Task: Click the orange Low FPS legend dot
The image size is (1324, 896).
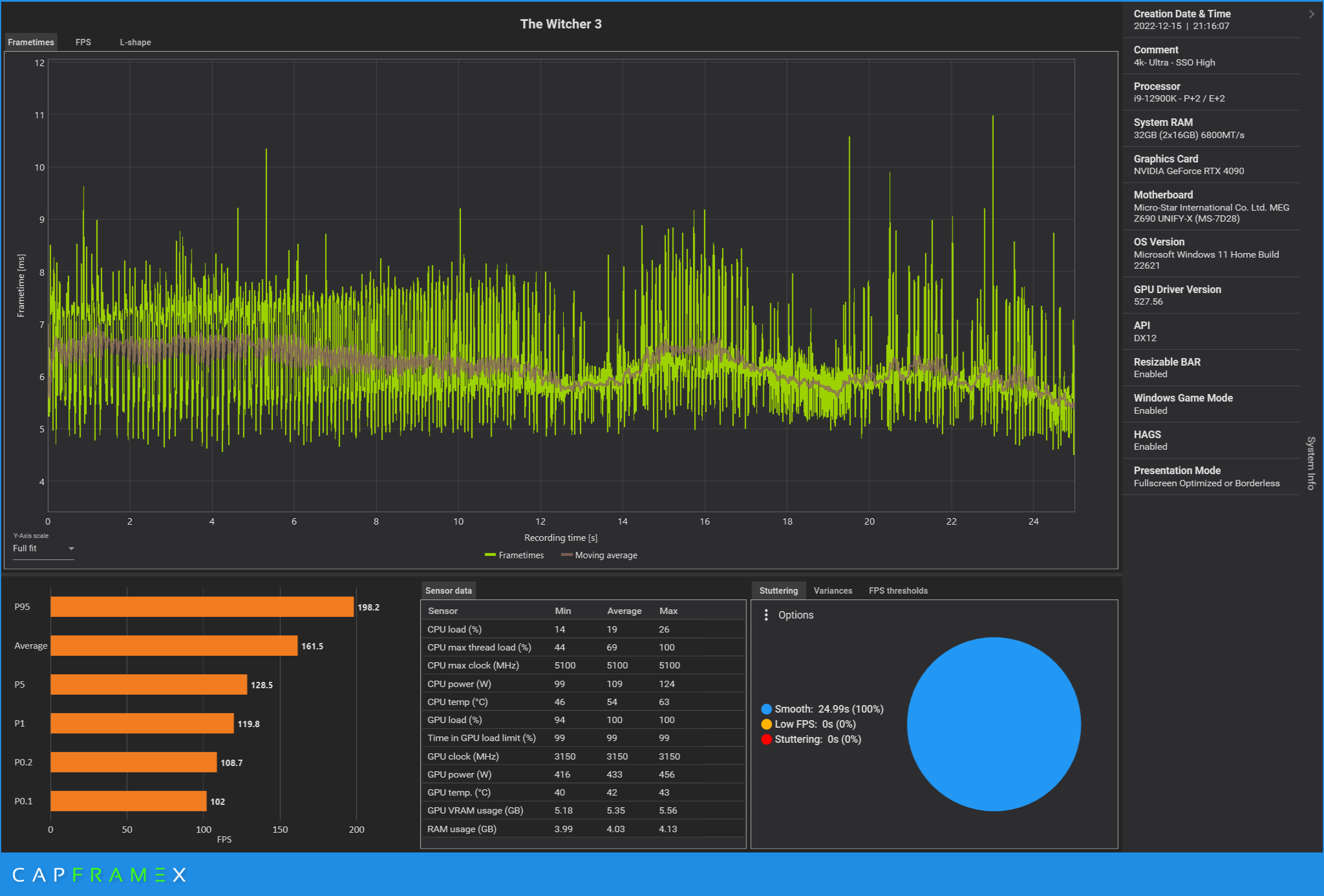Action: [766, 724]
